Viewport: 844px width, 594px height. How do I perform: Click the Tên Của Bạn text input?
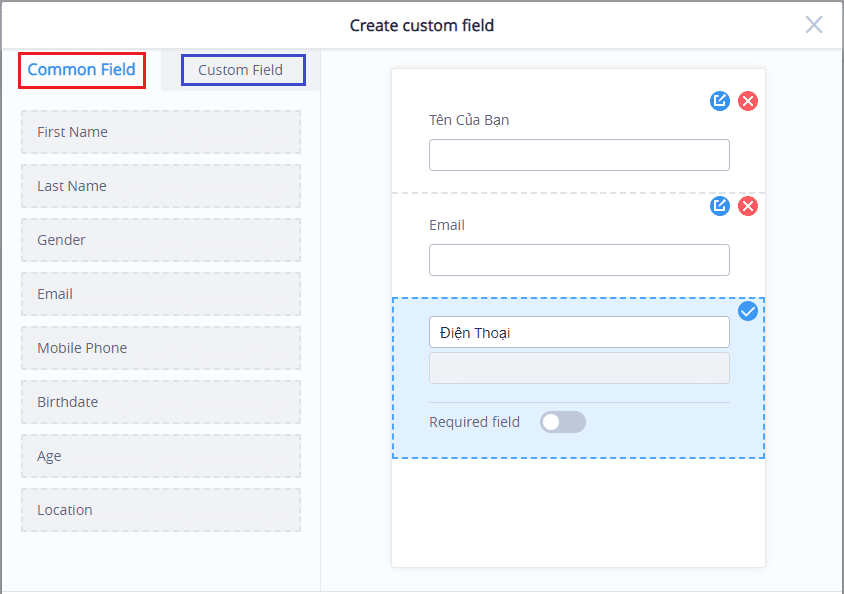point(579,155)
